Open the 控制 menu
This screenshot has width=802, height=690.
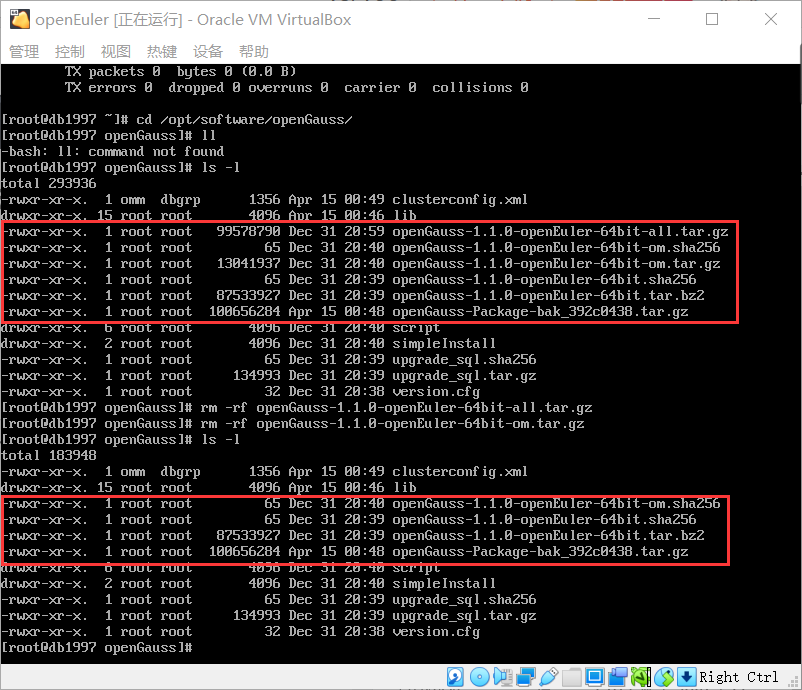70,52
